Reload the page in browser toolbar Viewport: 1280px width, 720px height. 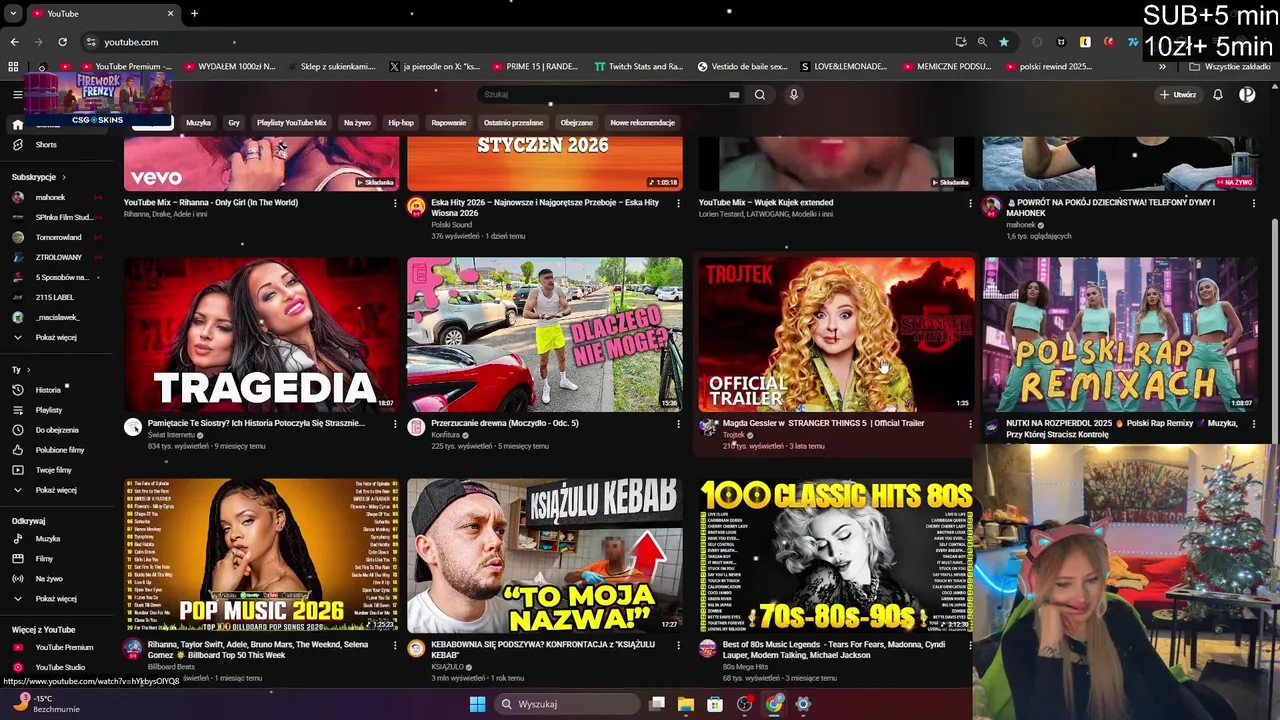click(x=62, y=42)
